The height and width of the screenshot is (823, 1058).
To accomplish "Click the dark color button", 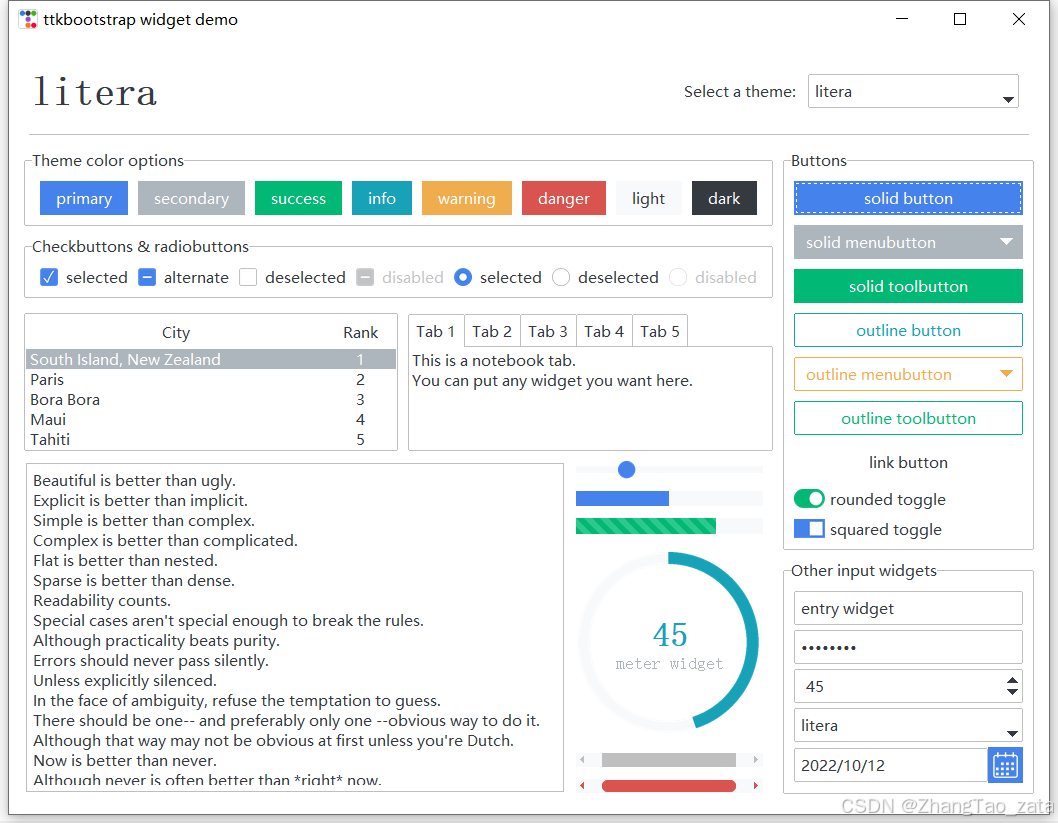I will [724, 198].
